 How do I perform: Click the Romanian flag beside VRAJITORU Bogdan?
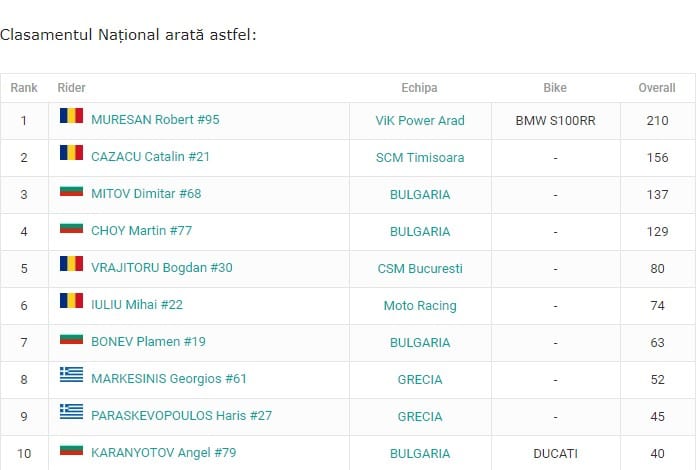pos(71,263)
